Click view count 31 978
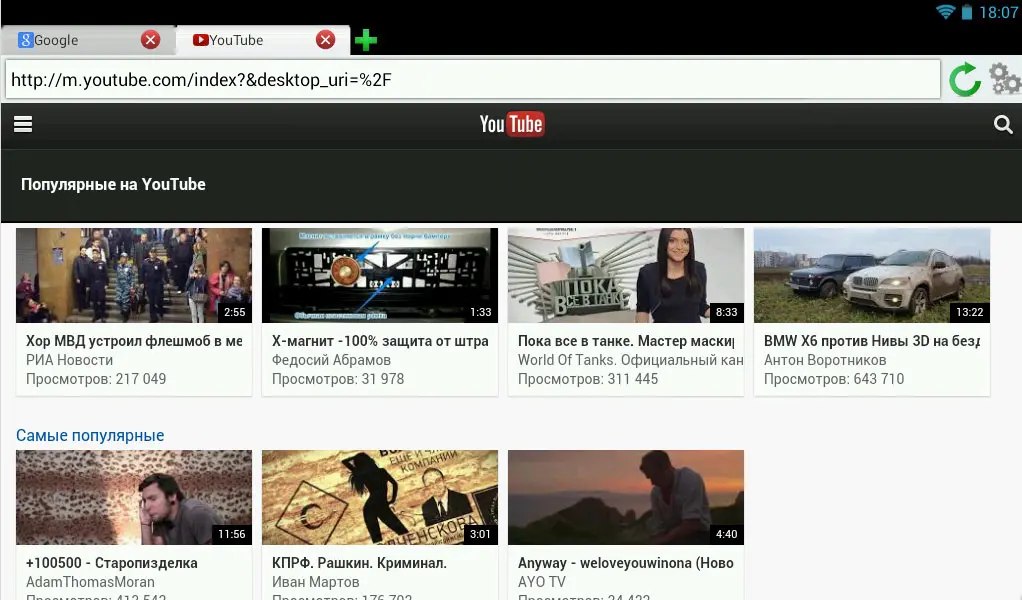The height and width of the screenshot is (600, 1022). 338,379
